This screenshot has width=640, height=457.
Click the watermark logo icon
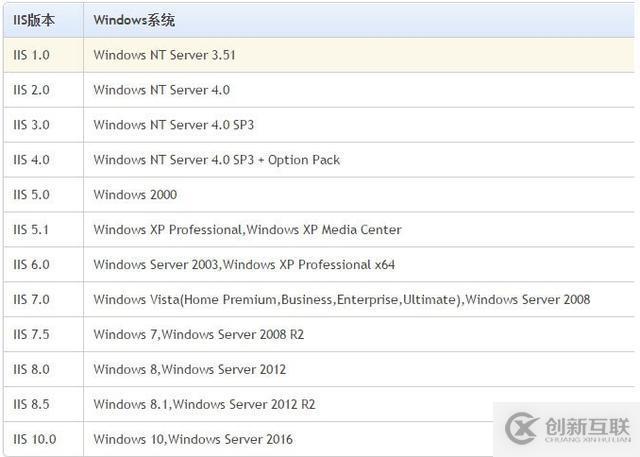pos(522,427)
